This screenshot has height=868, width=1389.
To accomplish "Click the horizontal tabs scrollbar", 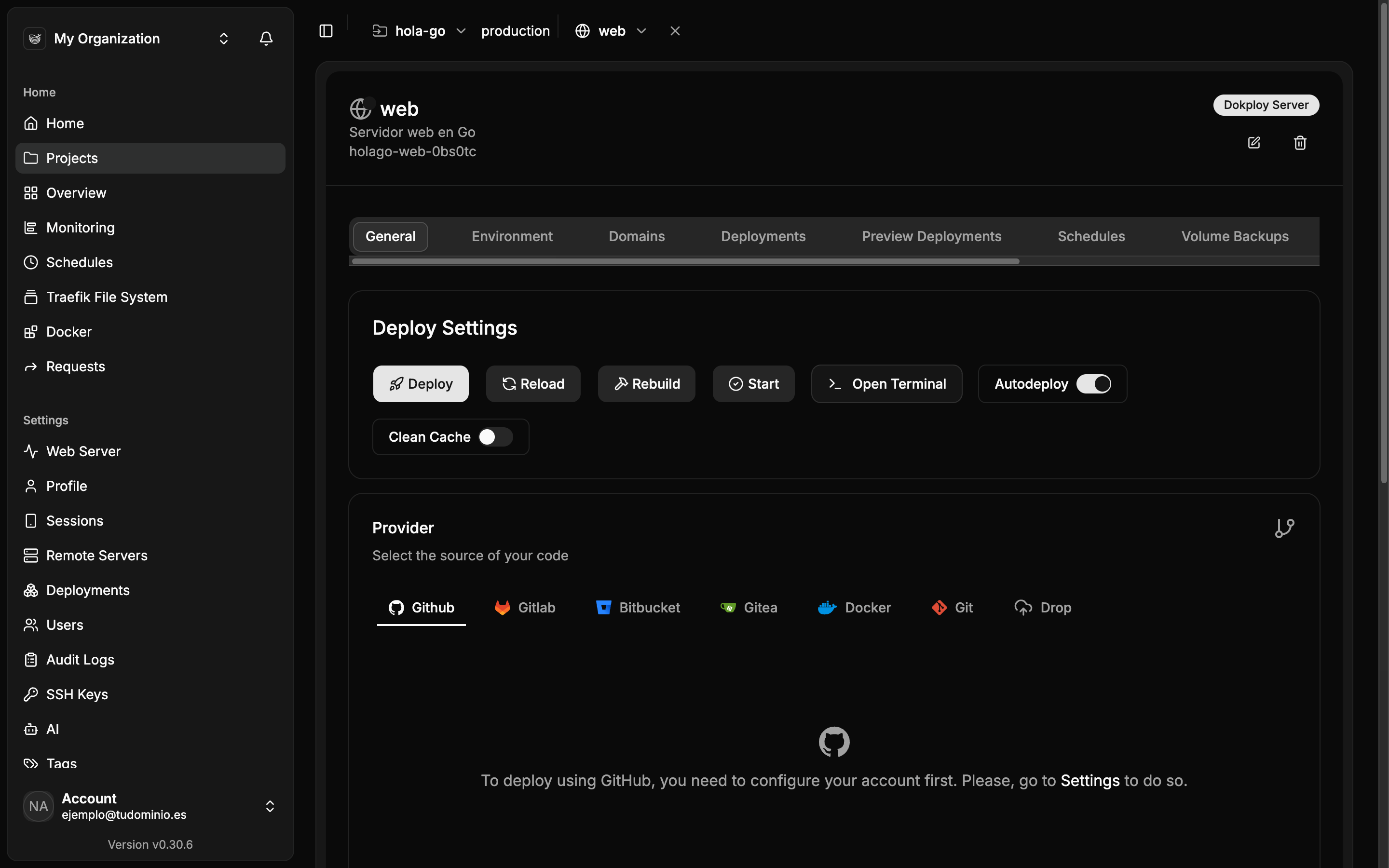I will click(x=685, y=262).
